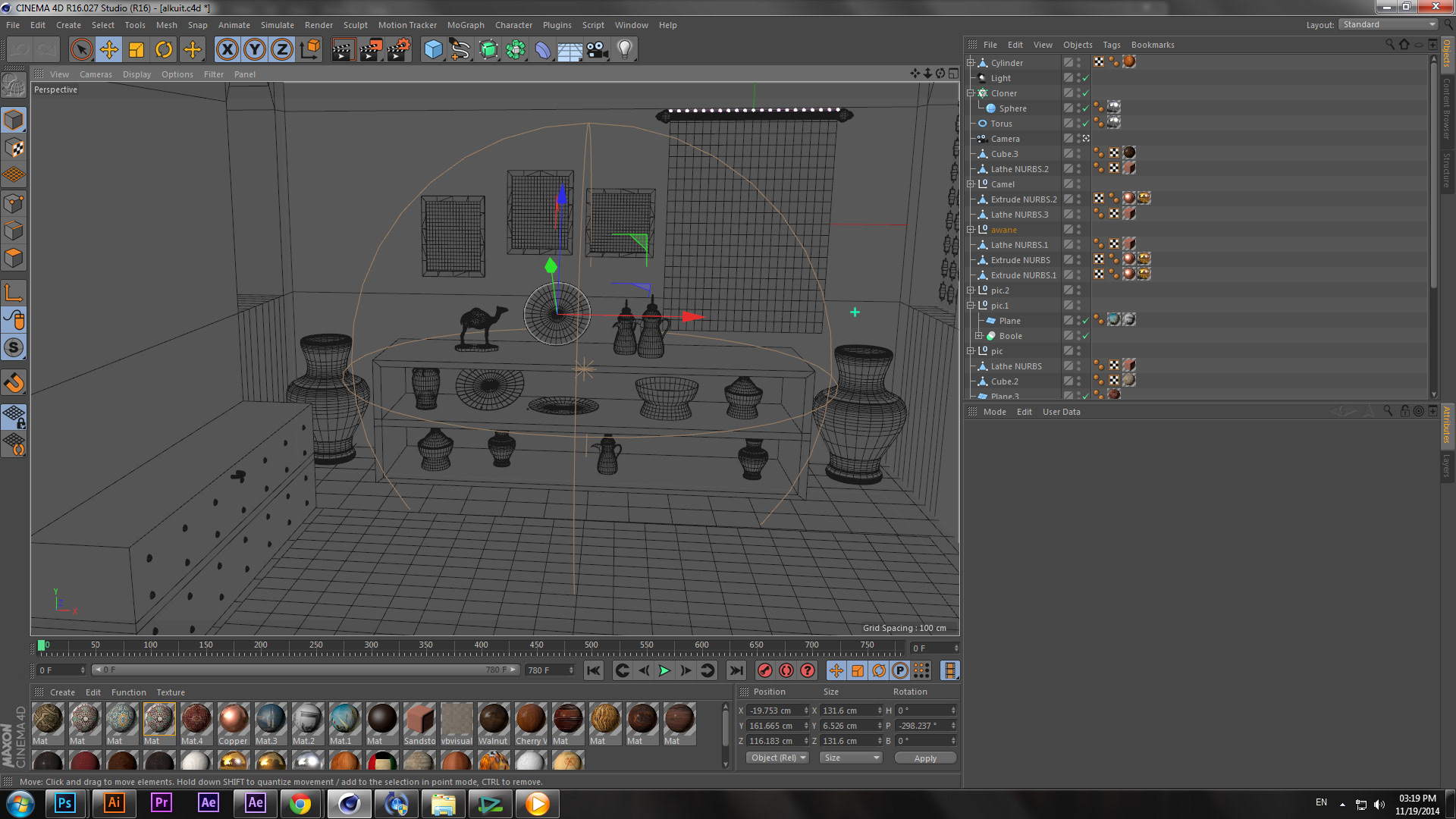
Task: Open the MoGraph menu
Action: click(x=465, y=25)
